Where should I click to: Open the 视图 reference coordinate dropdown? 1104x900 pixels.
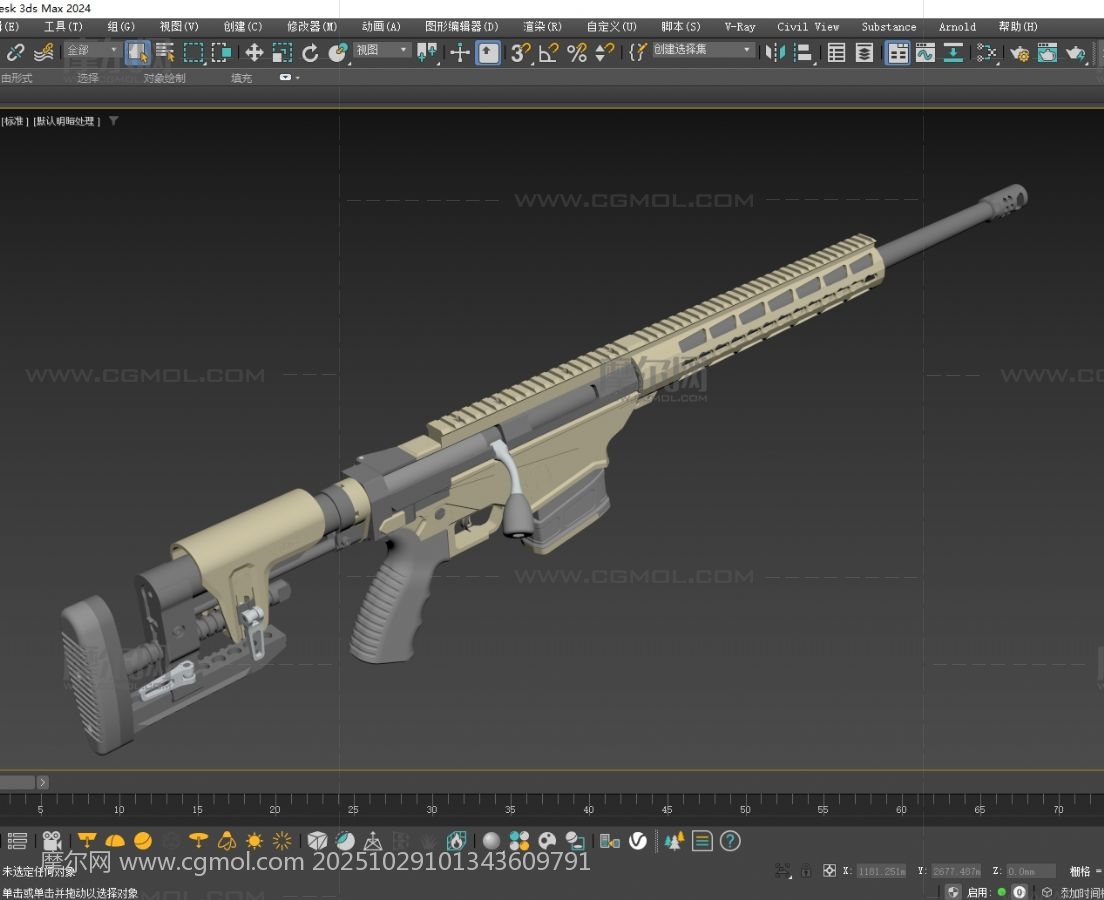coord(383,50)
